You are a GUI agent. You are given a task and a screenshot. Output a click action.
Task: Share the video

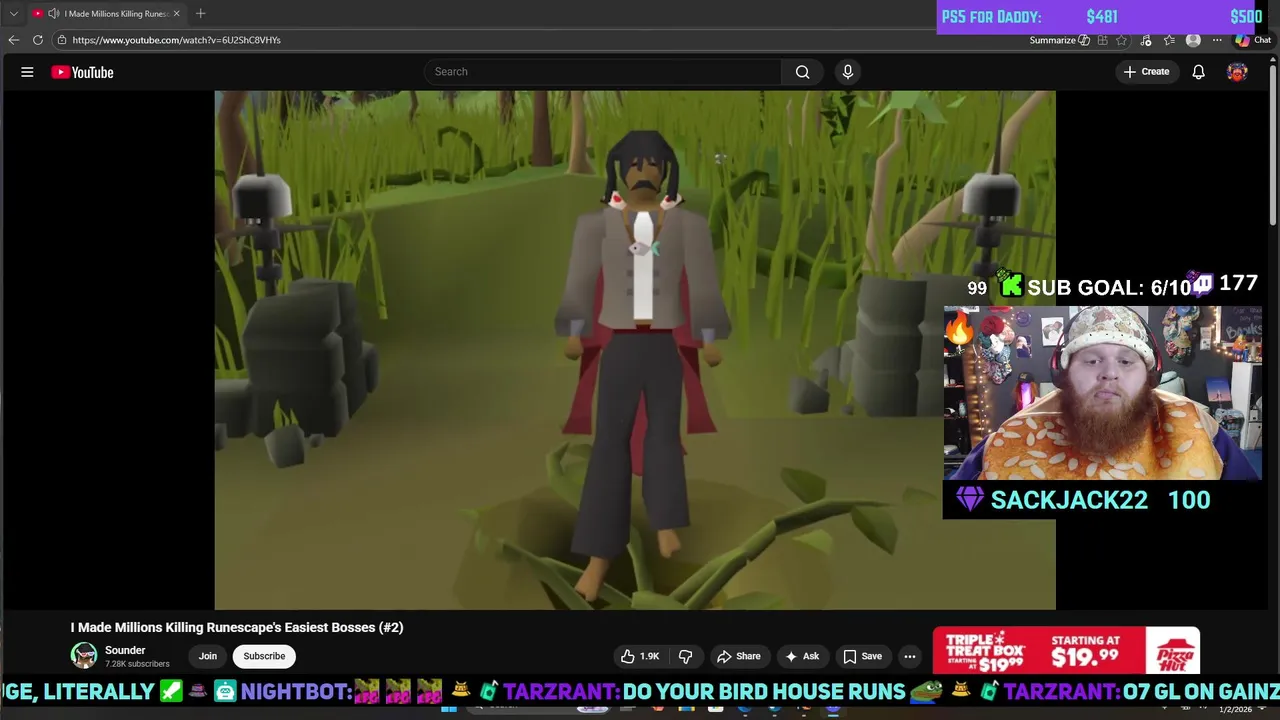[738, 656]
